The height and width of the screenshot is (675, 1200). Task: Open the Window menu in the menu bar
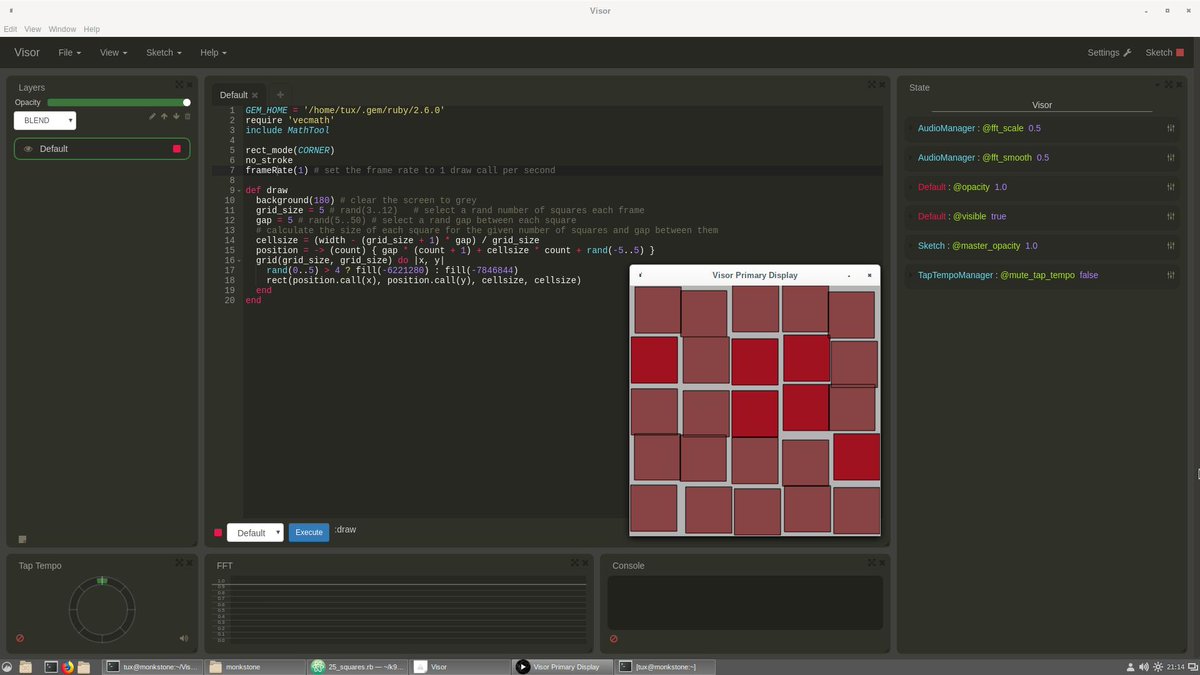click(62, 29)
